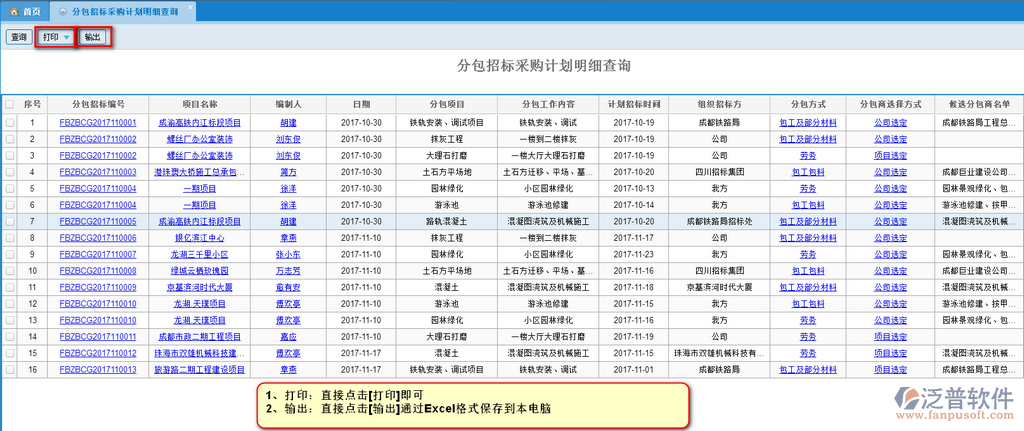Open the 打印 dropdown arrow
The width and height of the screenshot is (1024, 431).
pos(67,37)
